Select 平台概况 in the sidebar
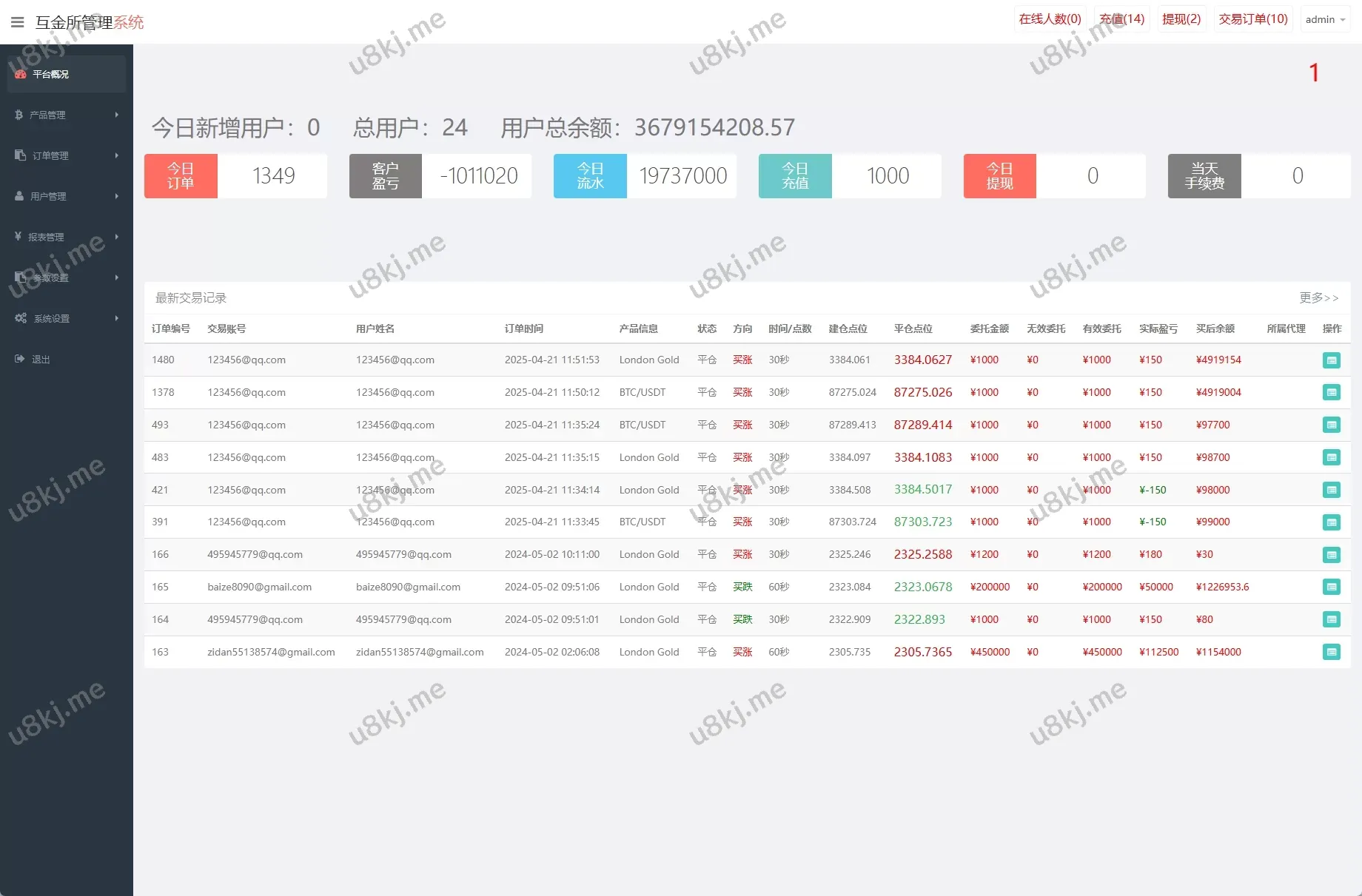This screenshot has height=896, width=1362. pos(66,74)
